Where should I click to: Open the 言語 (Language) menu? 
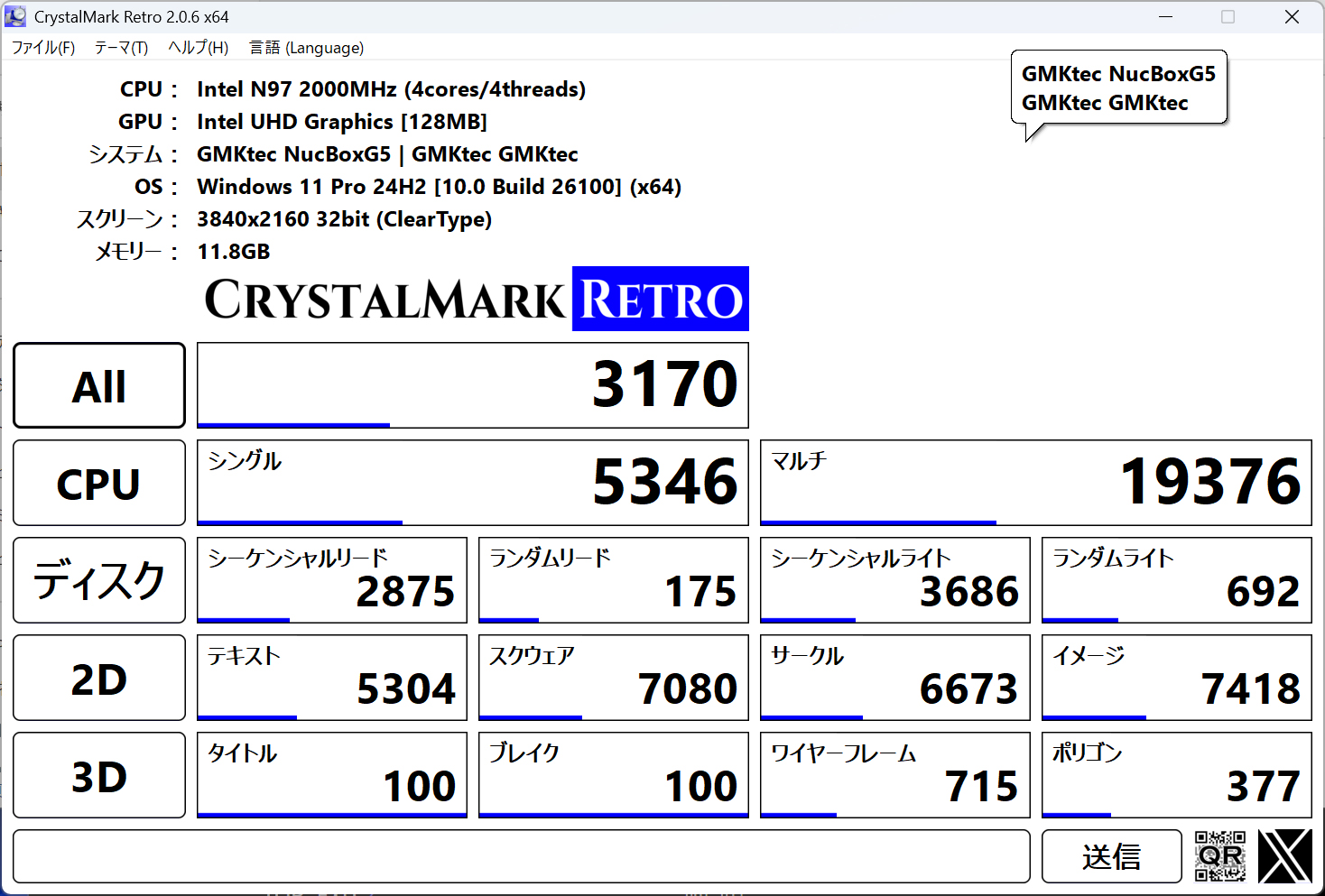tap(306, 47)
